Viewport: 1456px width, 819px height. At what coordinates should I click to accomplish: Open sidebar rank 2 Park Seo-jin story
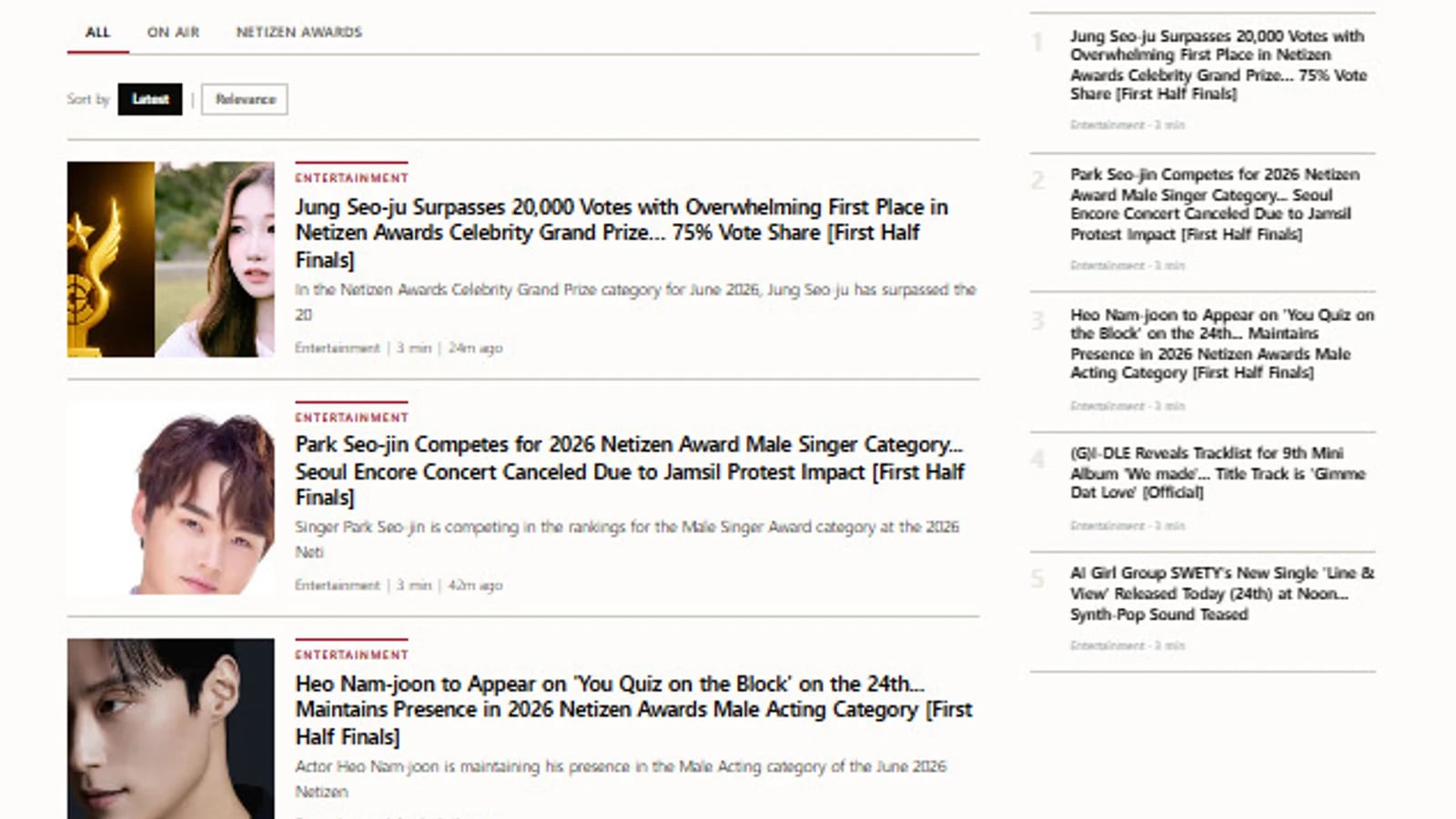click(1215, 204)
